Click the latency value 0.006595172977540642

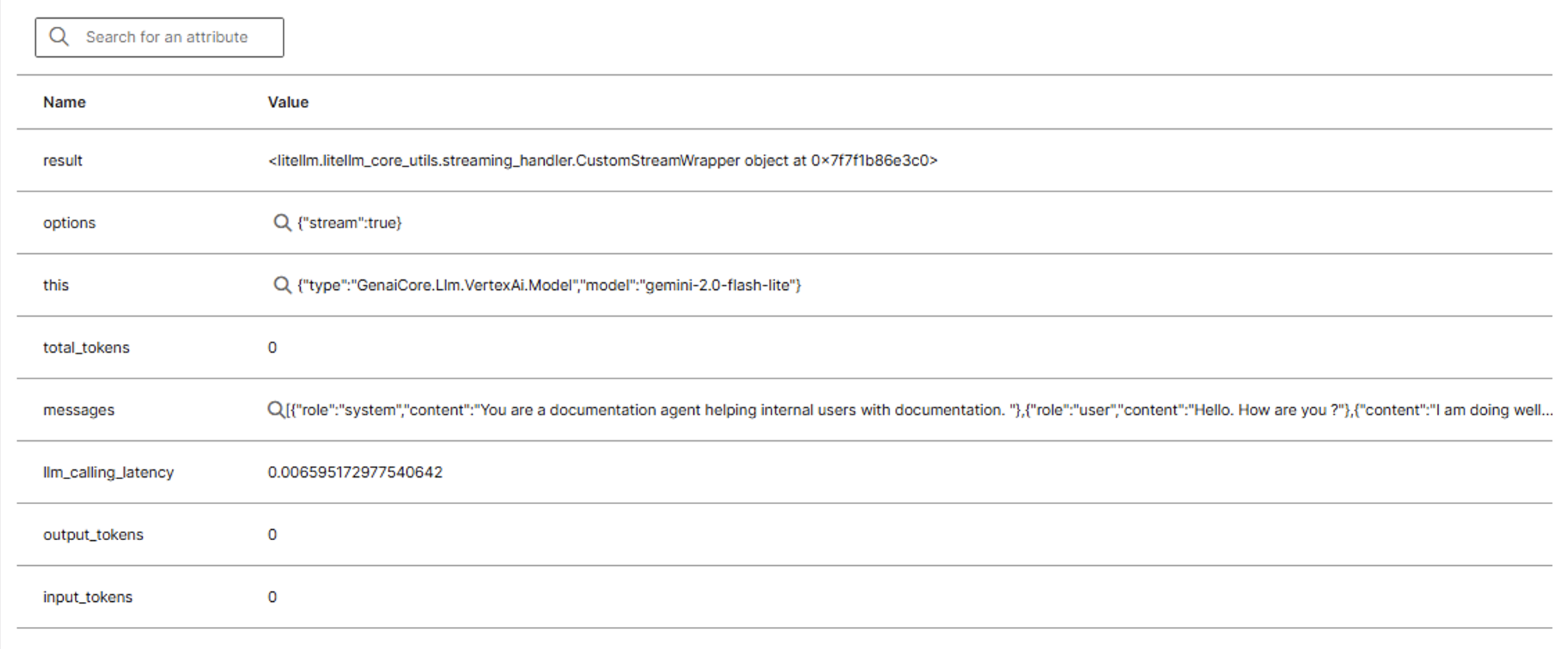[x=355, y=472]
